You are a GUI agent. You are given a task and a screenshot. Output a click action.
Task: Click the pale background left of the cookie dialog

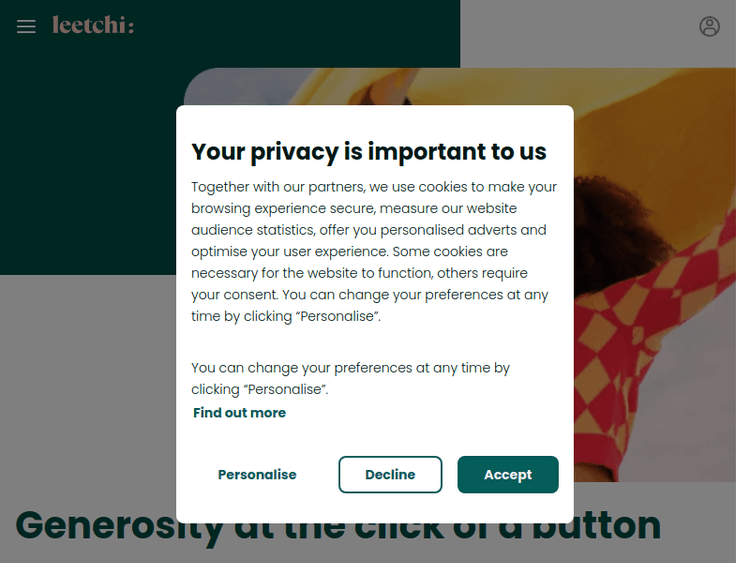(x=90, y=380)
